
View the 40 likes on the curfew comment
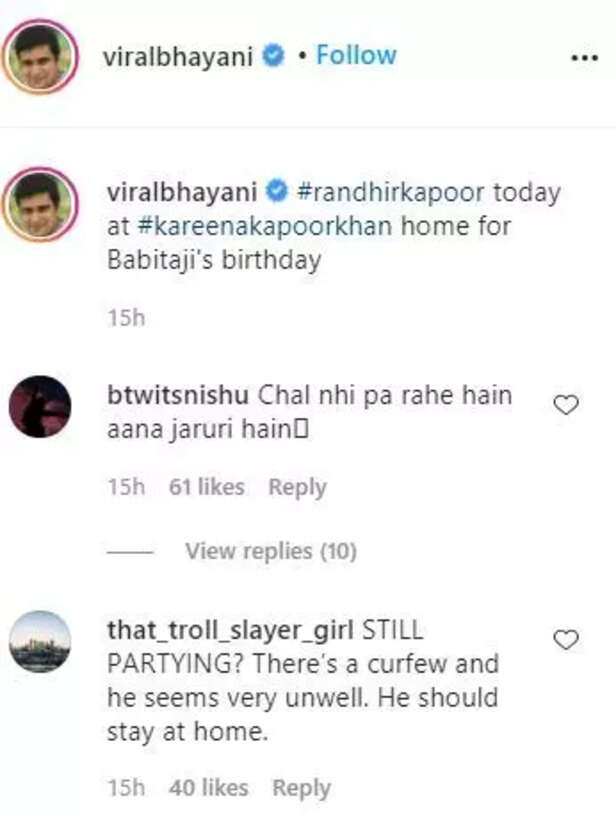(208, 789)
